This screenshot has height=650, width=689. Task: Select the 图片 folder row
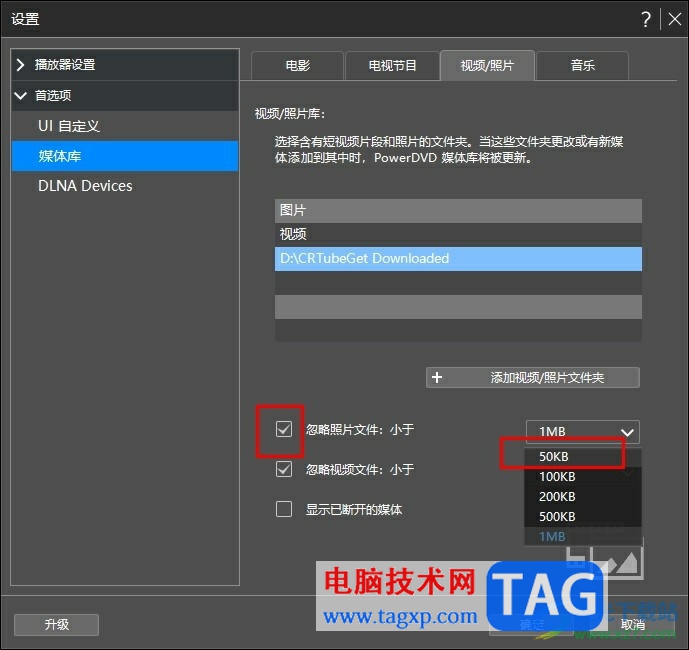coord(458,211)
